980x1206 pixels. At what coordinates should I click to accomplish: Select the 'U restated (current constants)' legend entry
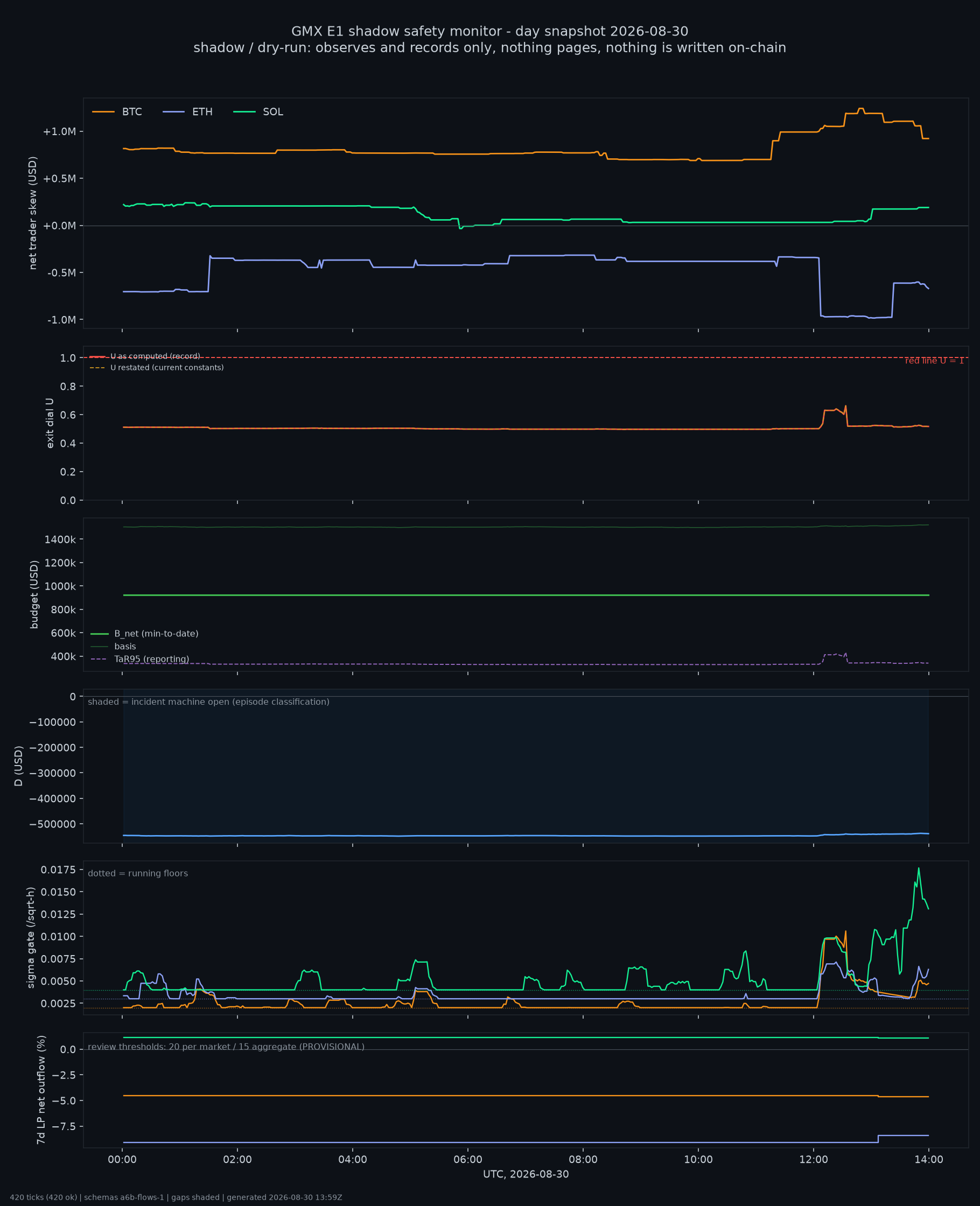167,367
